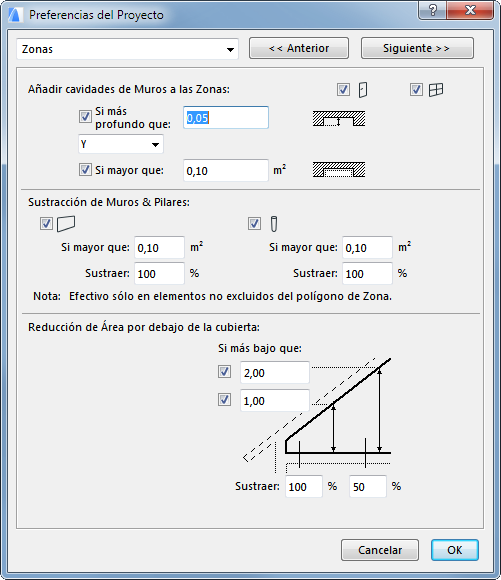This screenshot has height=580, width=501.
Task: Click roof Sustraer 50 percent field
Action: pos(368,486)
